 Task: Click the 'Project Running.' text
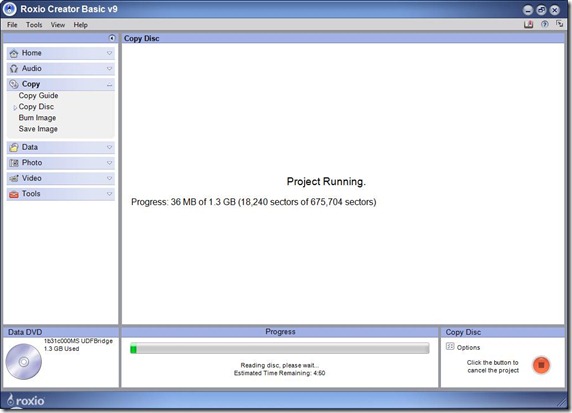pyautogui.click(x=326, y=181)
